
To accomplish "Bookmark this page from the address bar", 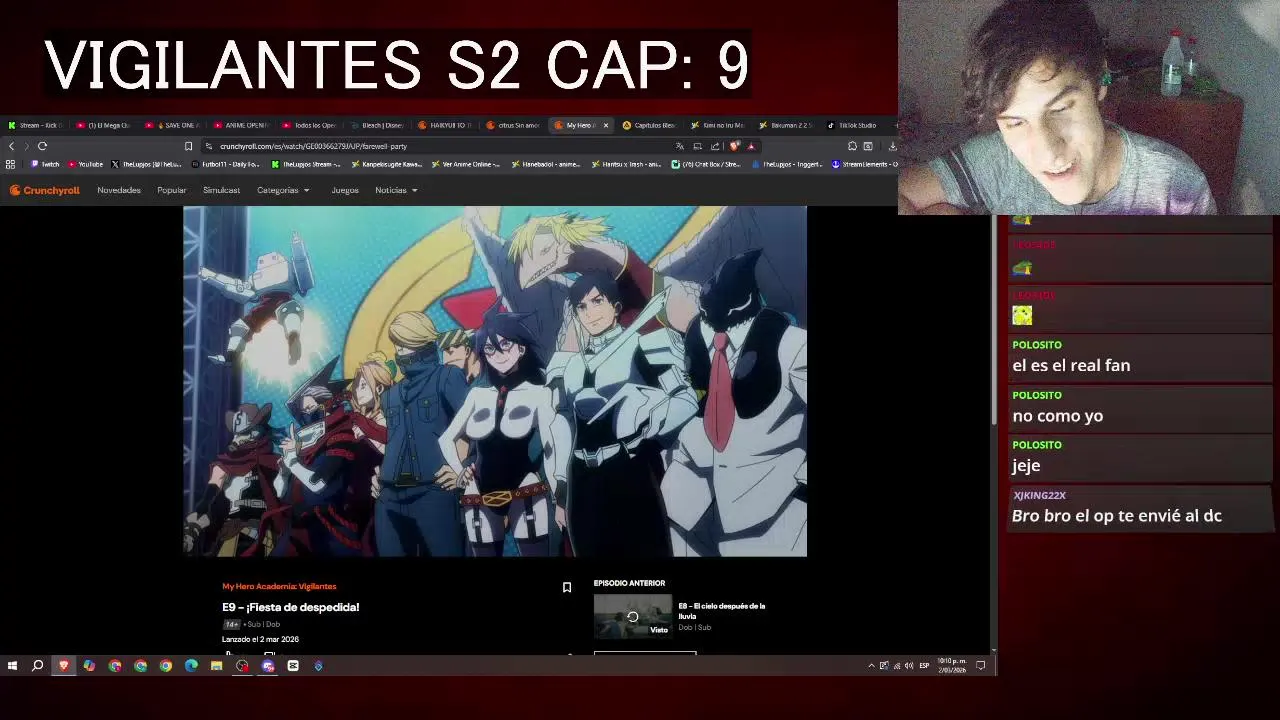I will (188, 146).
